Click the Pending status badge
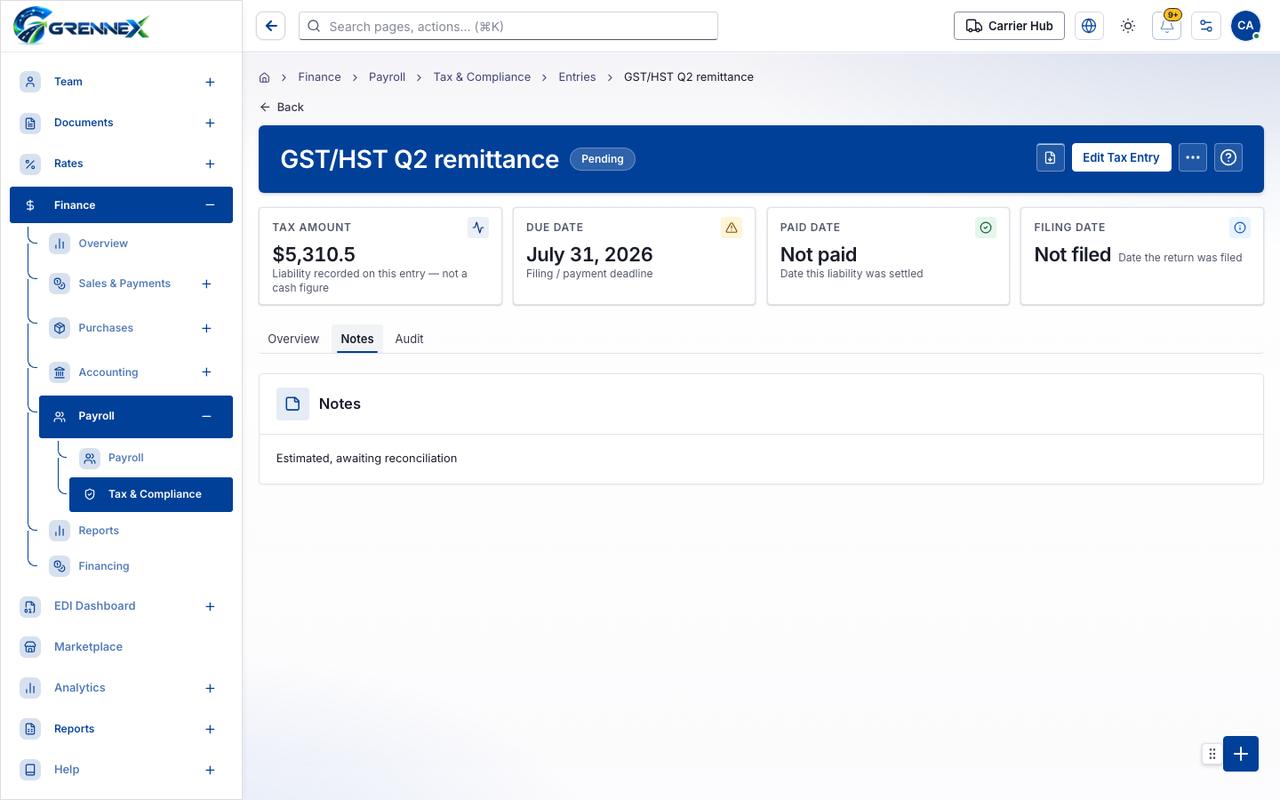Screen dimensions: 1280x800 click(602, 159)
